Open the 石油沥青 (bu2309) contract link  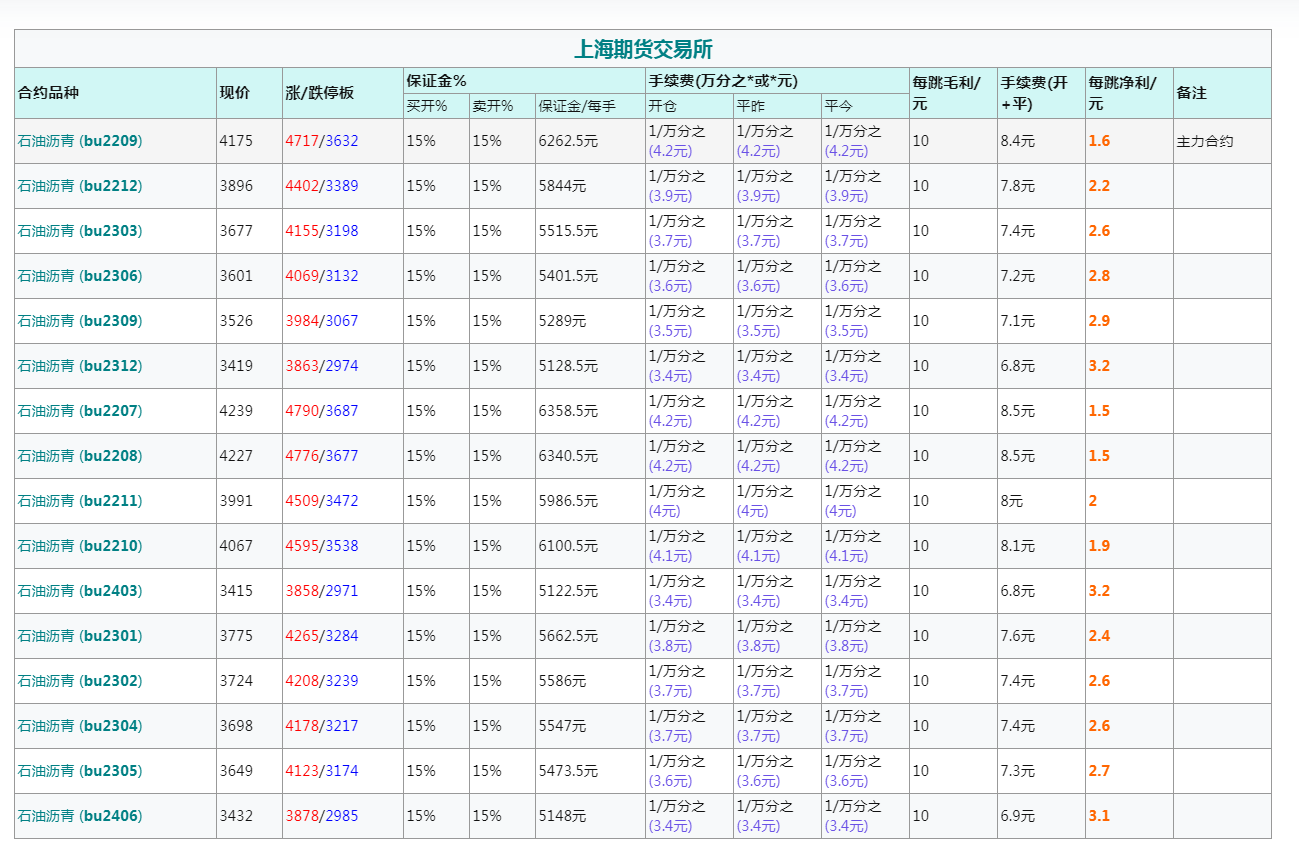click(x=80, y=321)
